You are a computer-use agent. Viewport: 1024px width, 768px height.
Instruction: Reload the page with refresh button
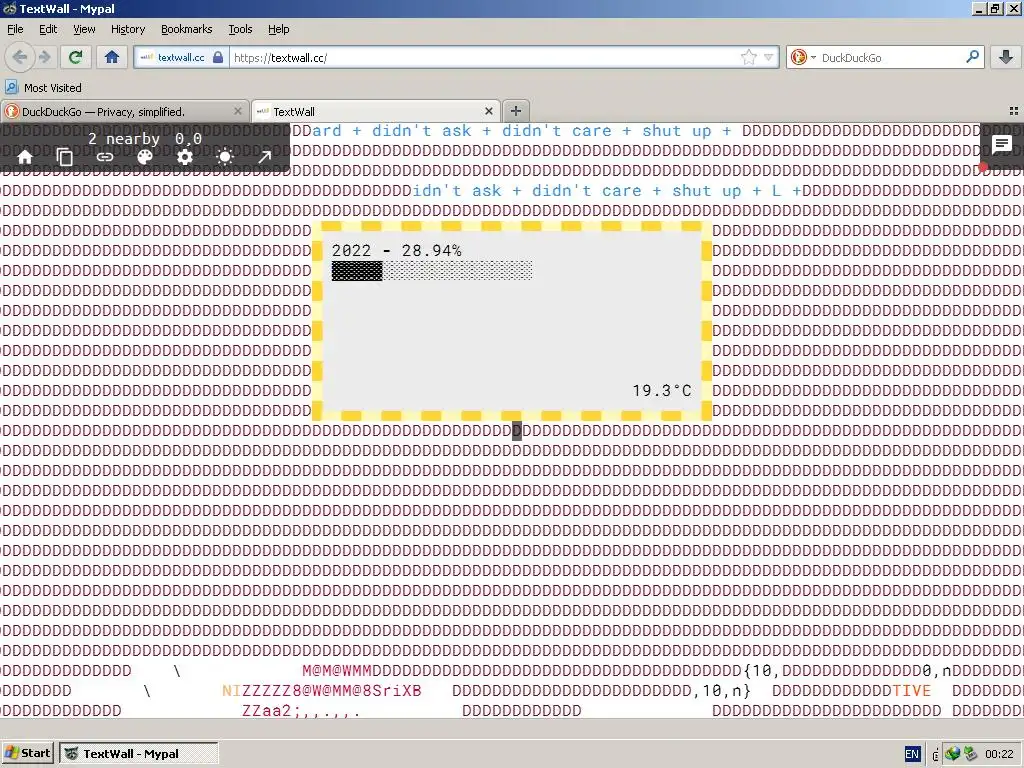pyautogui.click(x=75, y=57)
